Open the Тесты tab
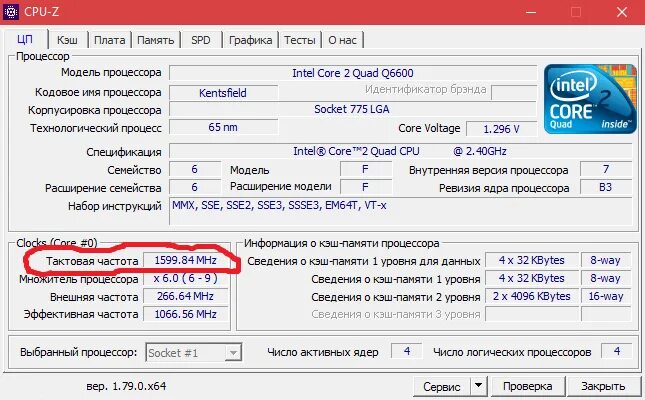 coord(300,40)
